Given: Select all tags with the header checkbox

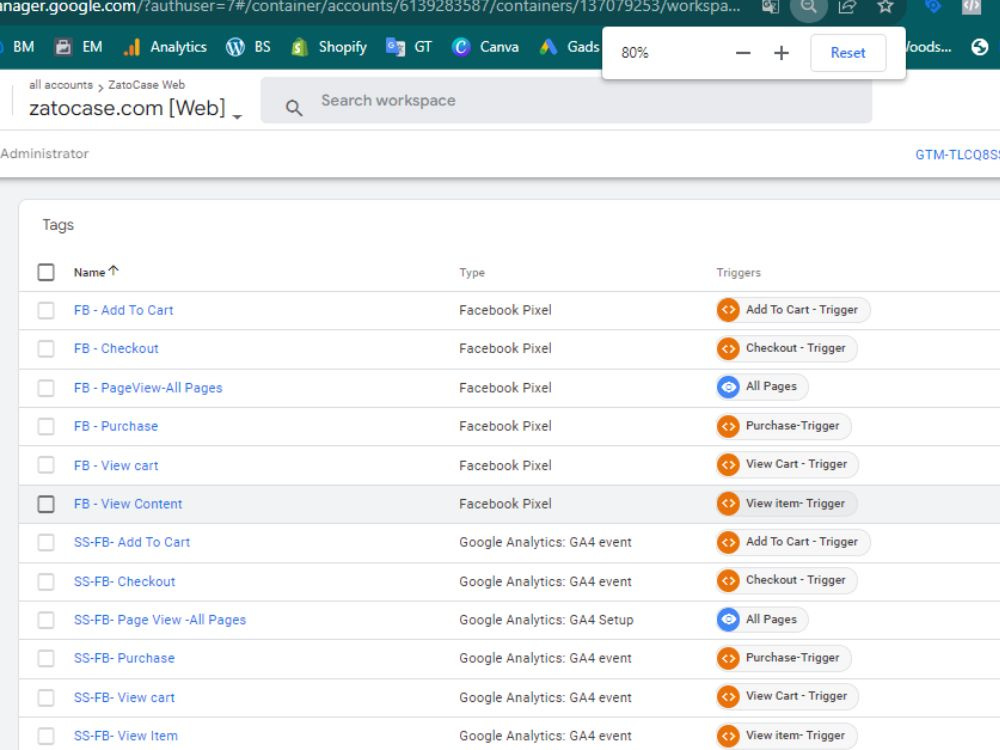Looking at the screenshot, I should 45,271.
